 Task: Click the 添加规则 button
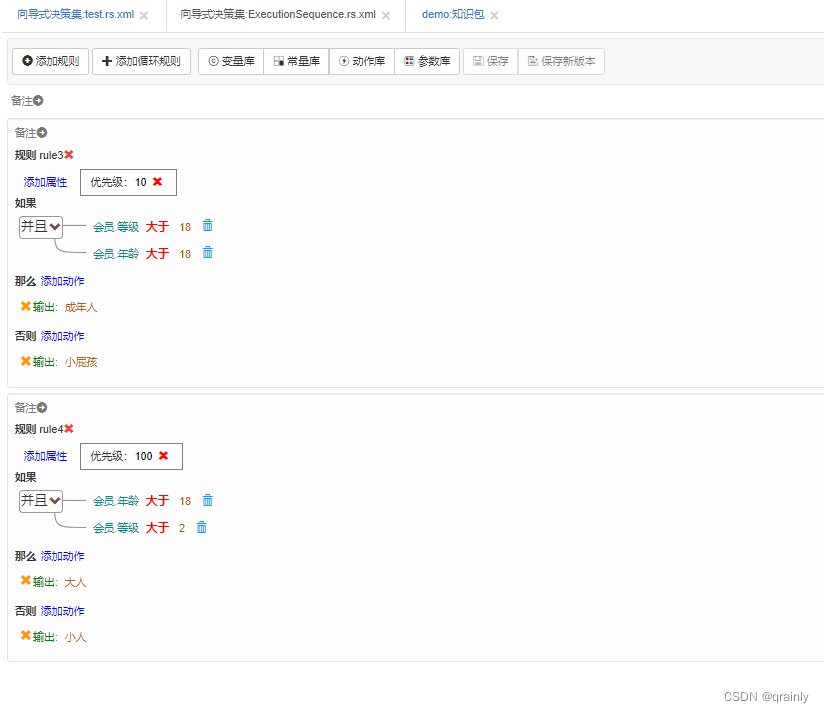[x=50, y=61]
